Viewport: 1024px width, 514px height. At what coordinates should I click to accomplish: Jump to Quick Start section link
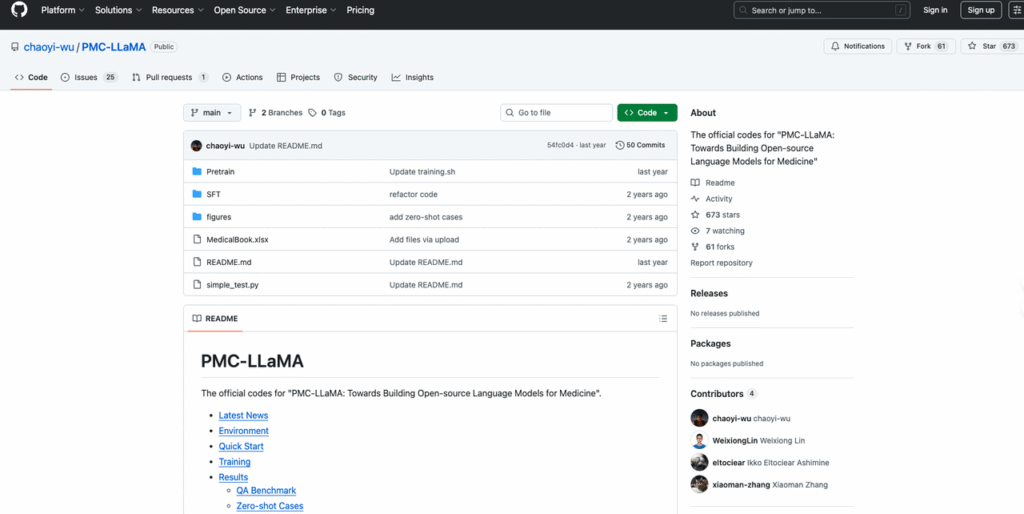(x=241, y=446)
